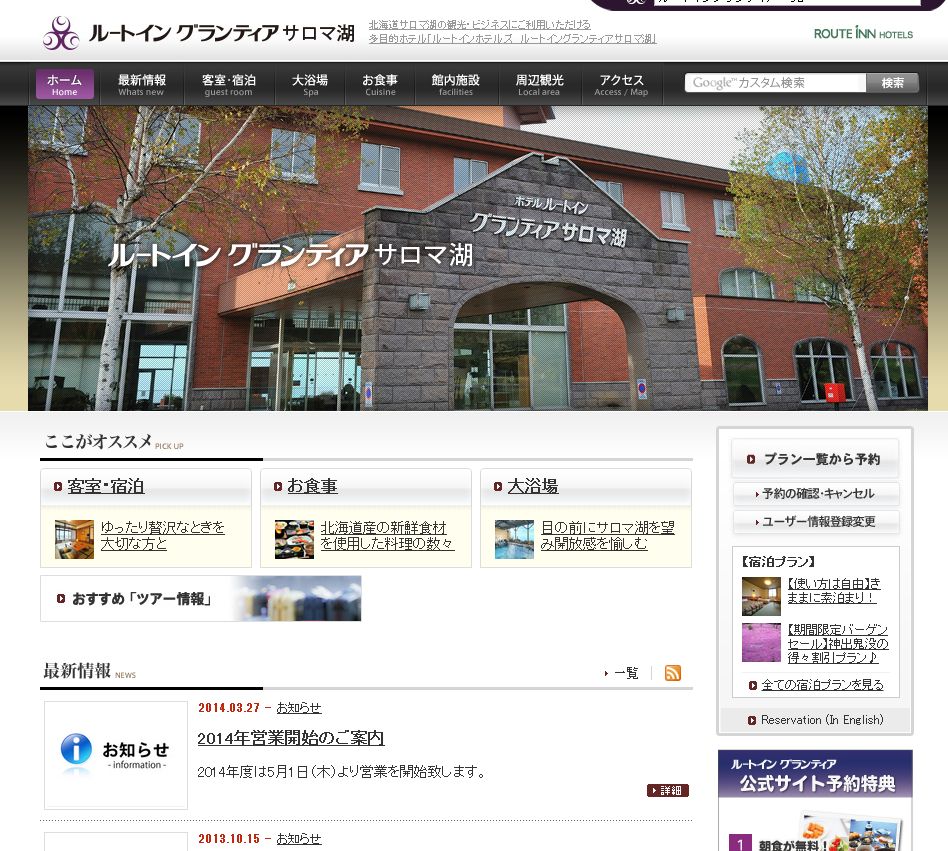Click the Route Inn Grandia Saroma-ko logo
948x851 pixels.
tap(198, 33)
